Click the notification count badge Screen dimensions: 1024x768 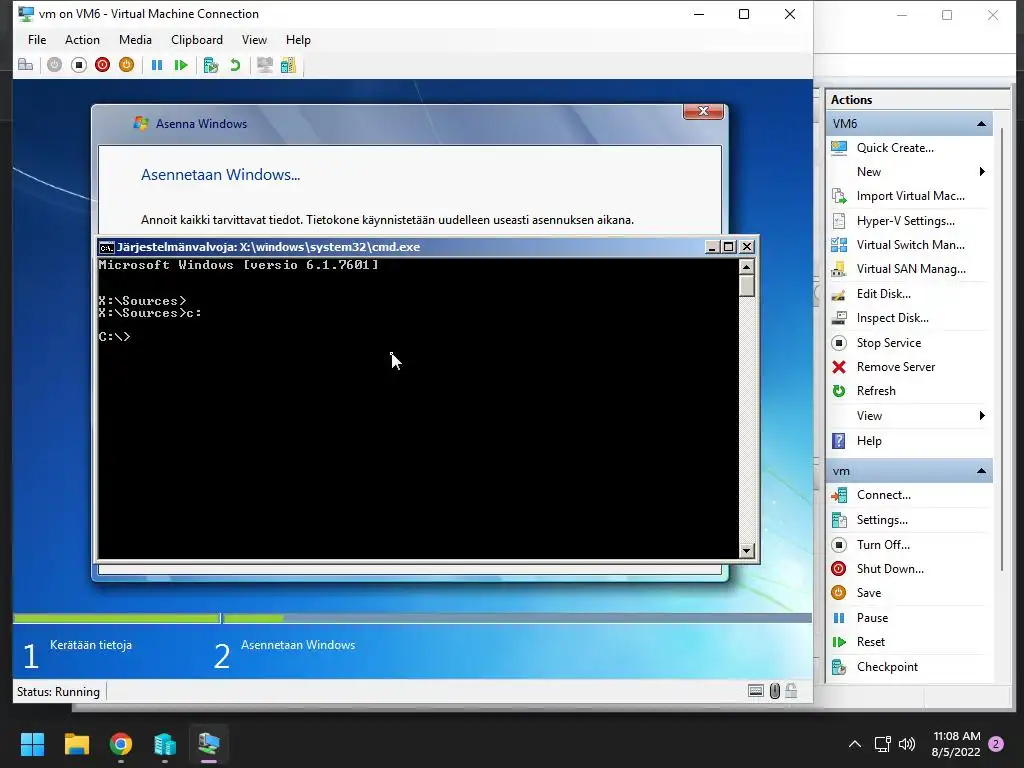pyautogui.click(x=996, y=744)
